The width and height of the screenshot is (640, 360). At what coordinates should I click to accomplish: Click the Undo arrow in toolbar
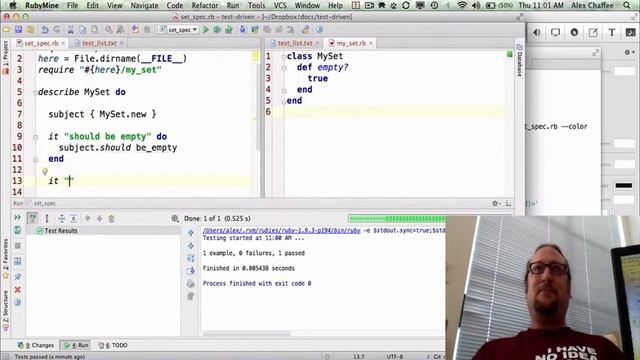click(44, 30)
